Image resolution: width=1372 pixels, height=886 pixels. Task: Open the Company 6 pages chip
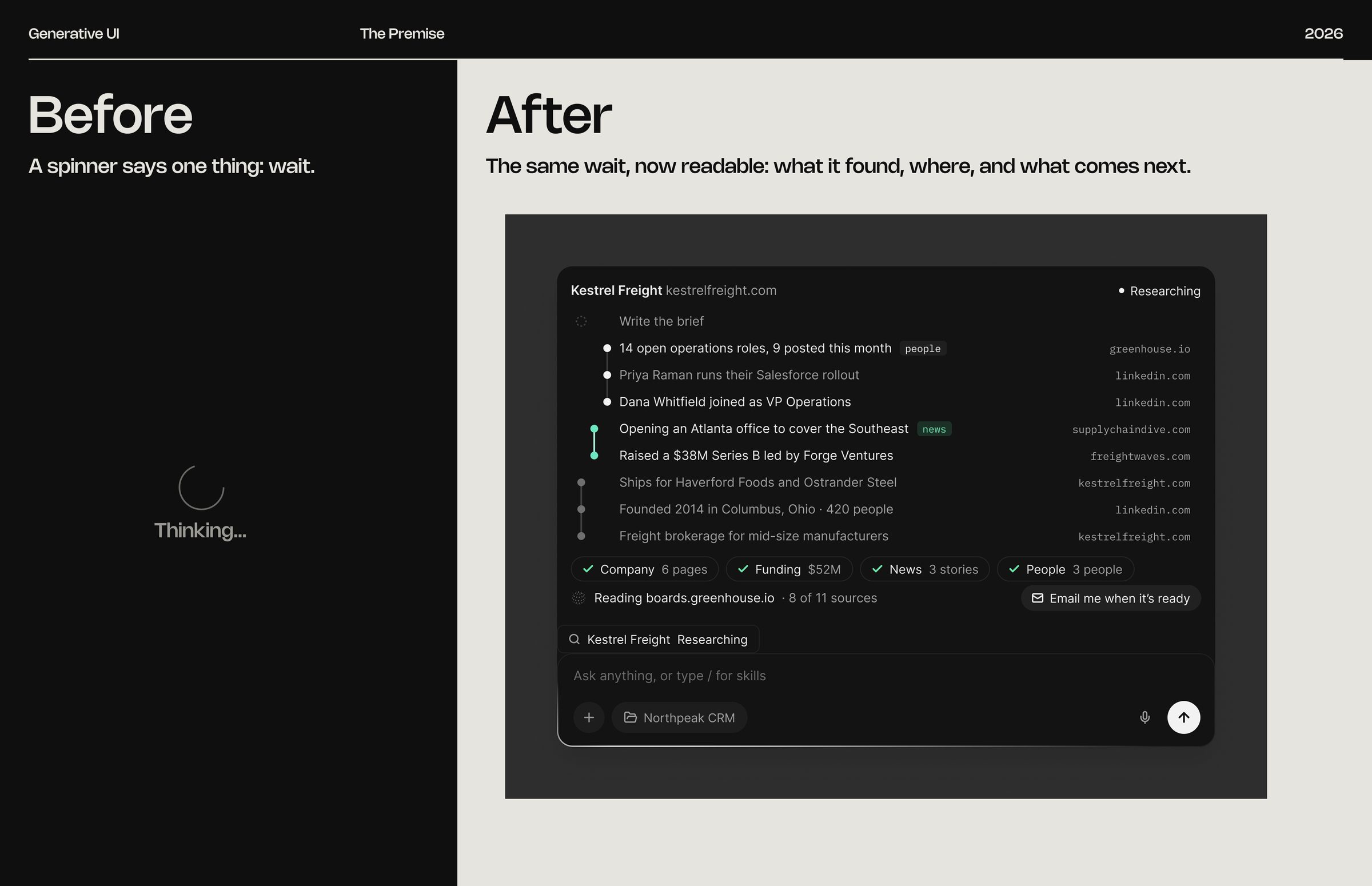(x=644, y=569)
